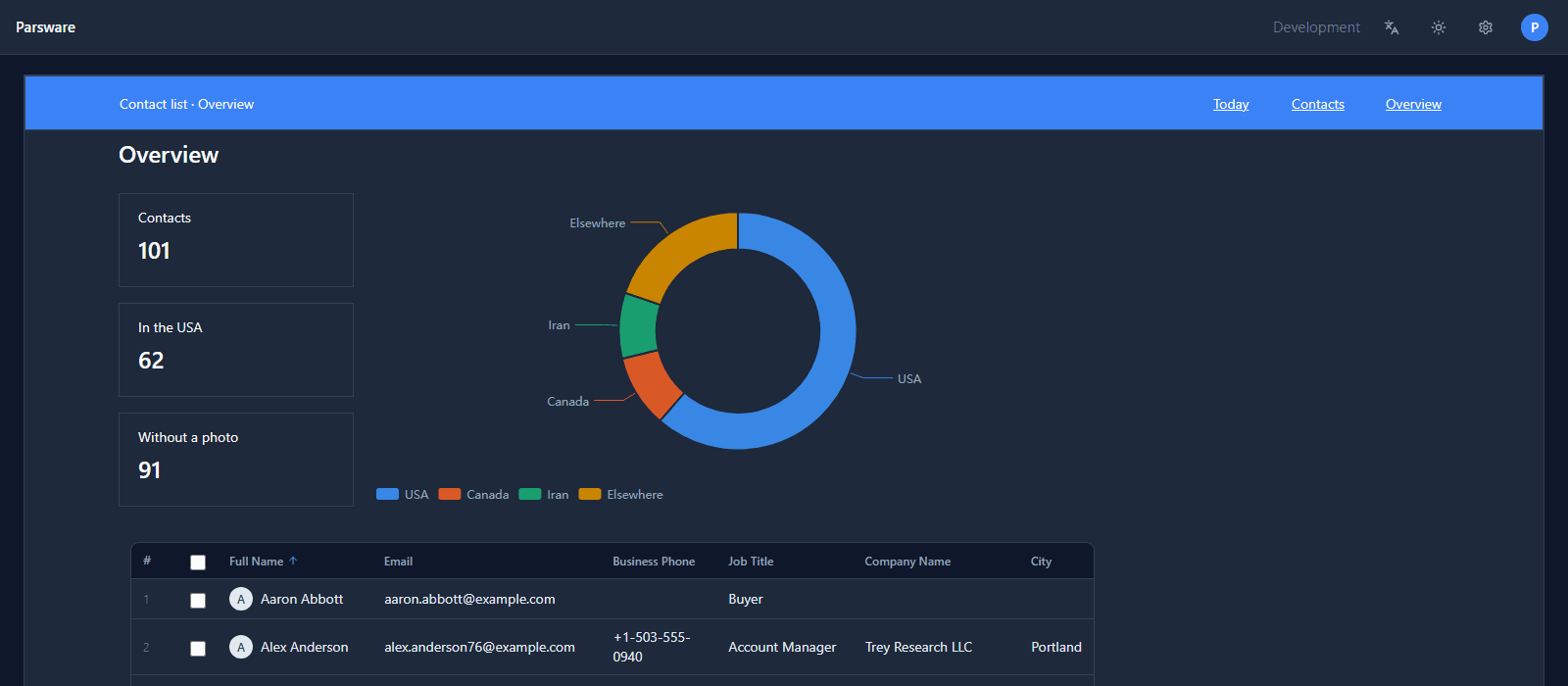This screenshot has width=1568, height=686.
Task: Open the Without a photo 91 card
Action: click(x=236, y=460)
